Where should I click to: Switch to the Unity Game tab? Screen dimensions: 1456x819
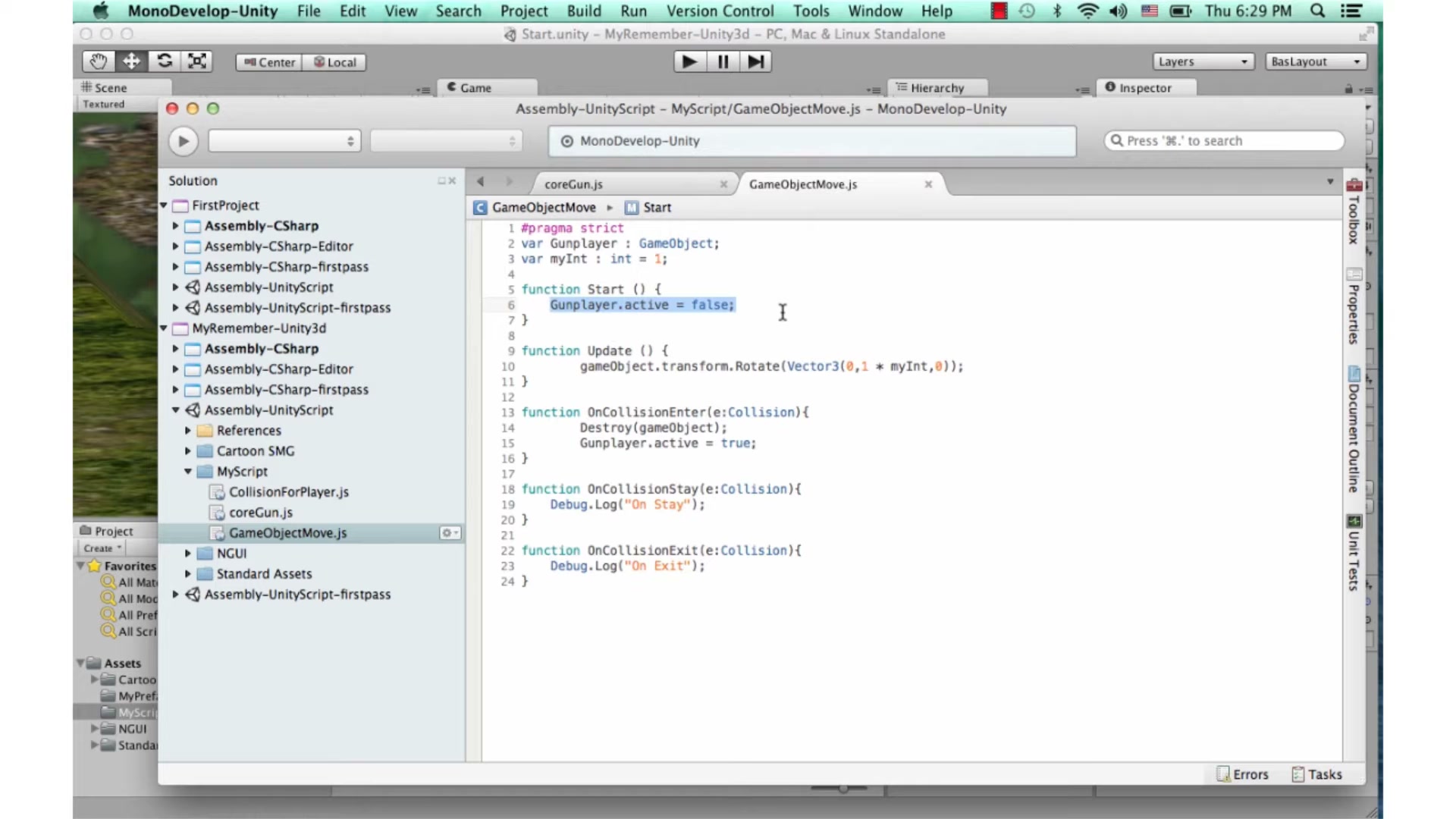(x=488, y=88)
